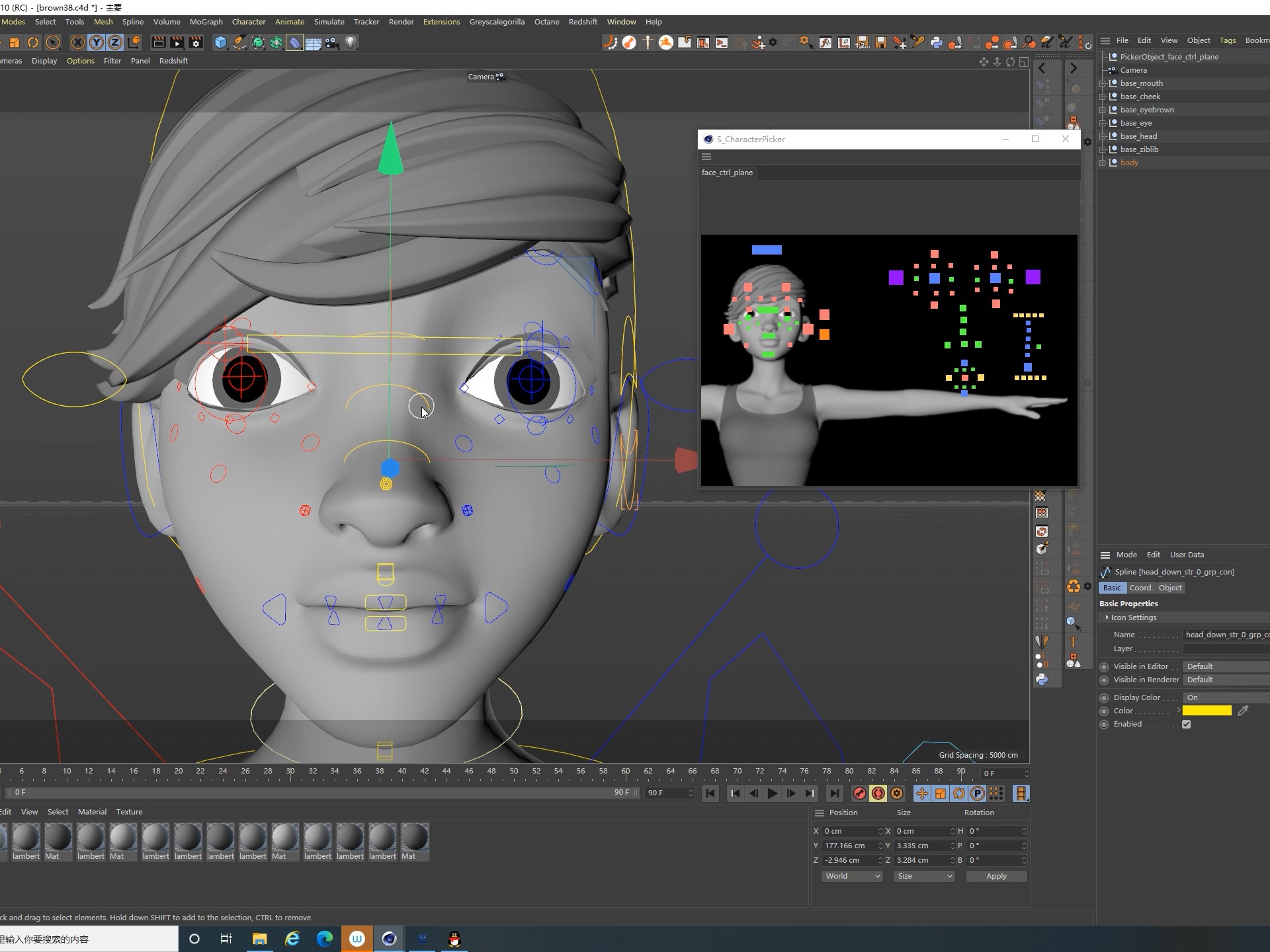Viewport: 1270px width, 952px height.
Task: Expand the base_mouth tree item
Action: click(x=1103, y=83)
